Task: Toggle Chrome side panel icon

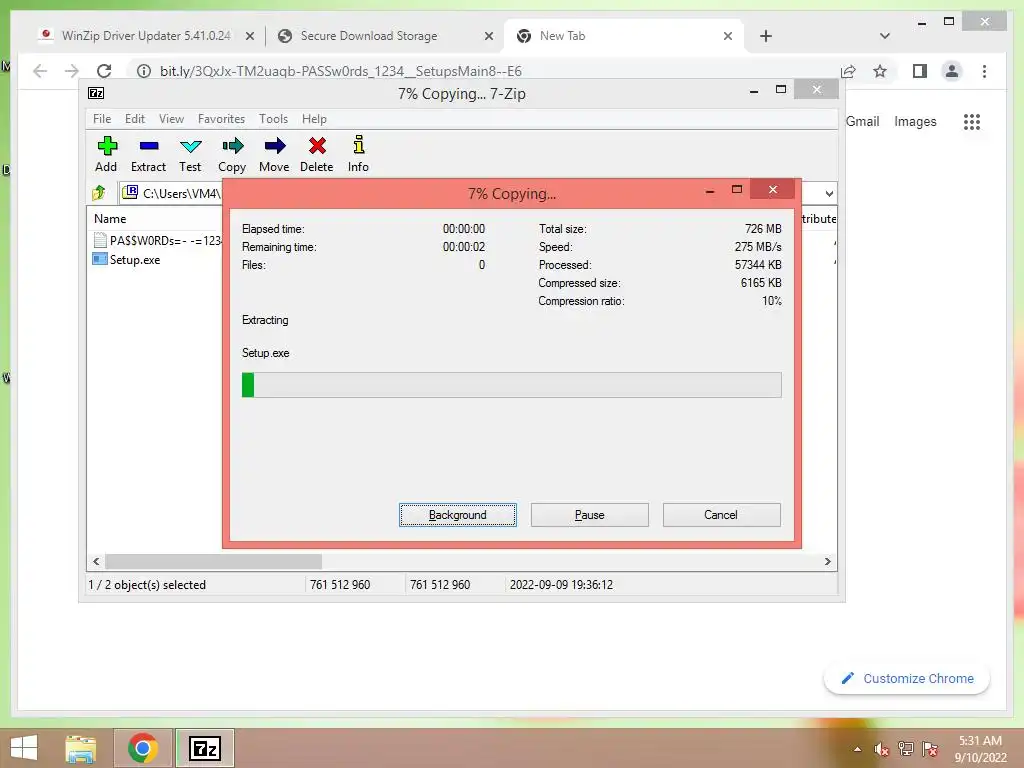Action: [920, 71]
